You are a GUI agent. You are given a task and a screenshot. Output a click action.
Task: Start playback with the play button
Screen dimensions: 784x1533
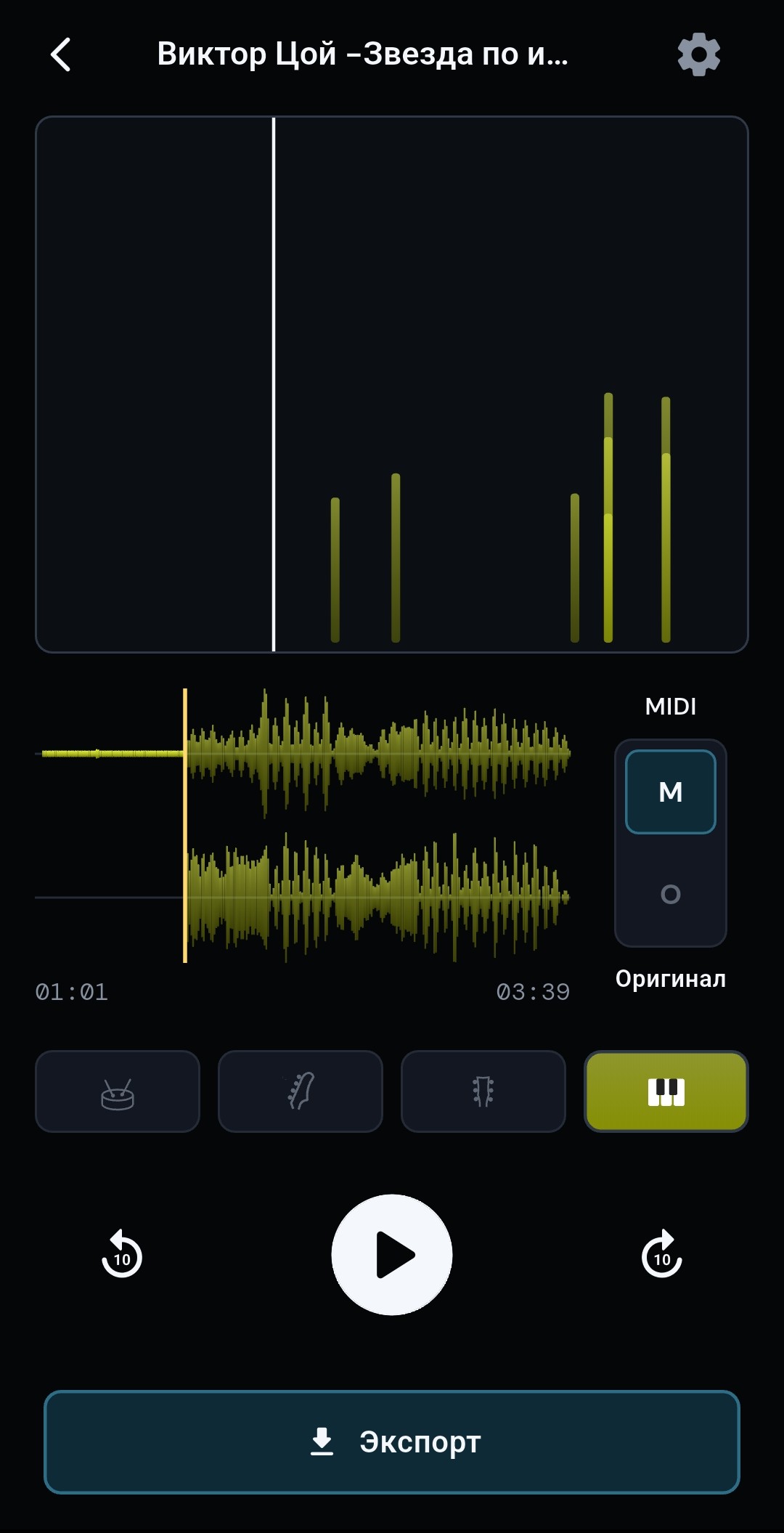point(392,1254)
